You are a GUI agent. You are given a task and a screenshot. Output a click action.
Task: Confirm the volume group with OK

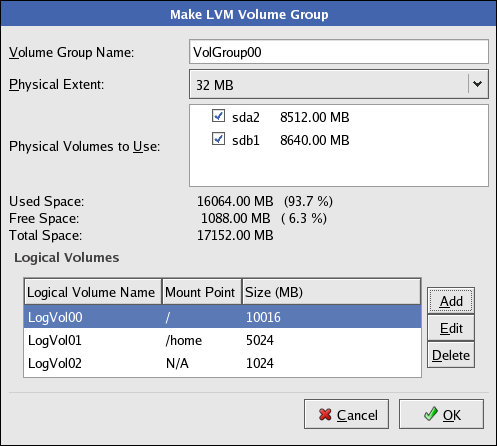[441, 414]
